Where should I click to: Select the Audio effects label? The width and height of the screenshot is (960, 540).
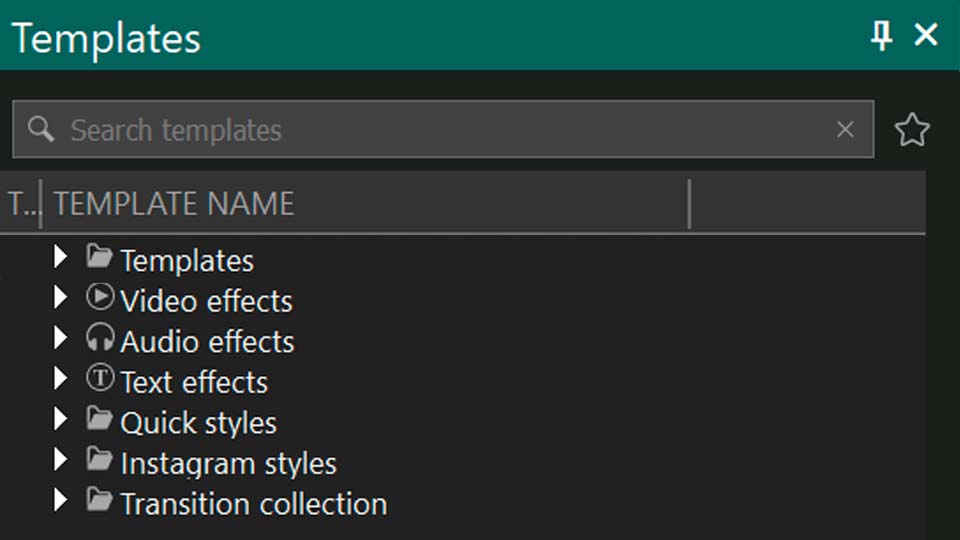[207, 342]
